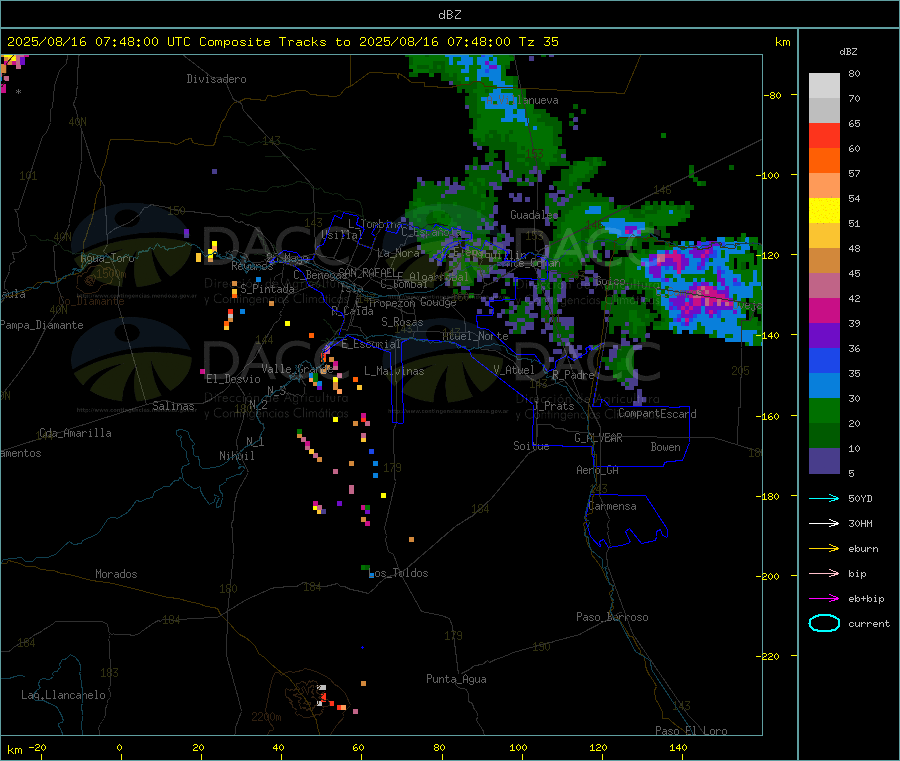
Task: Click the orange 60 dBZ legend swatch
Action: pyautogui.click(x=824, y=161)
